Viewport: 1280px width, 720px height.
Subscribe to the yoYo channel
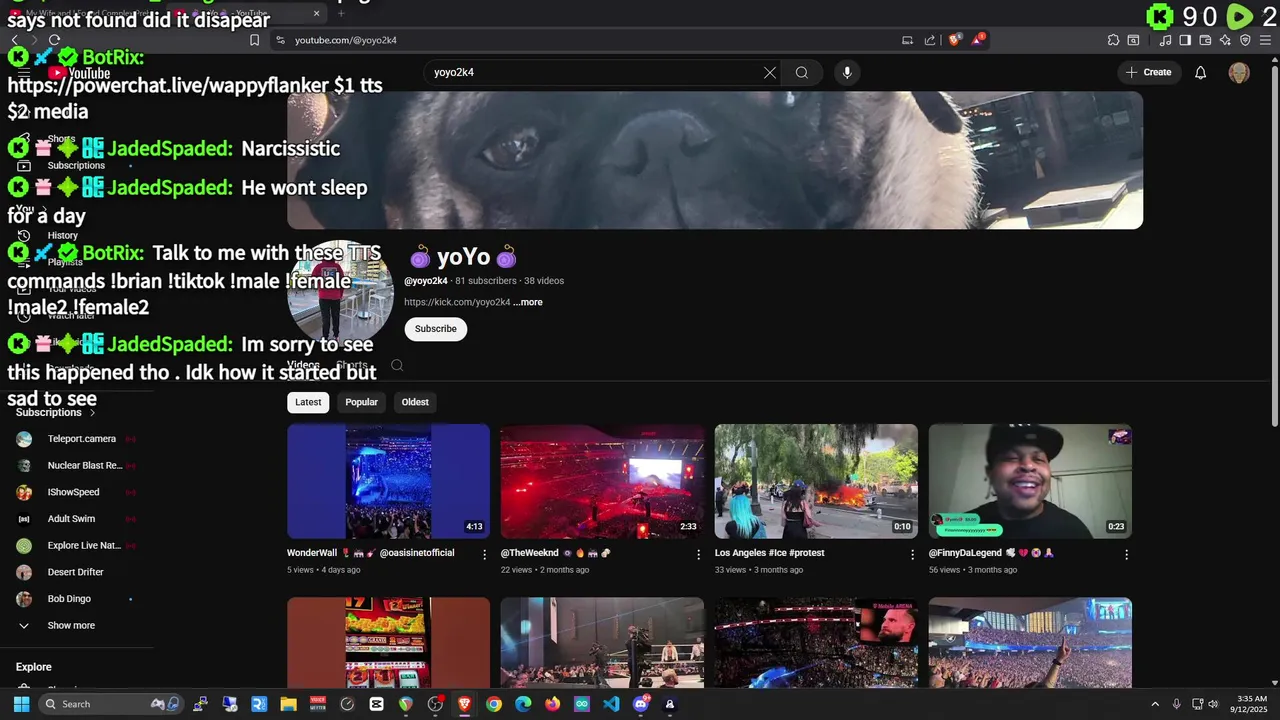pos(436,329)
